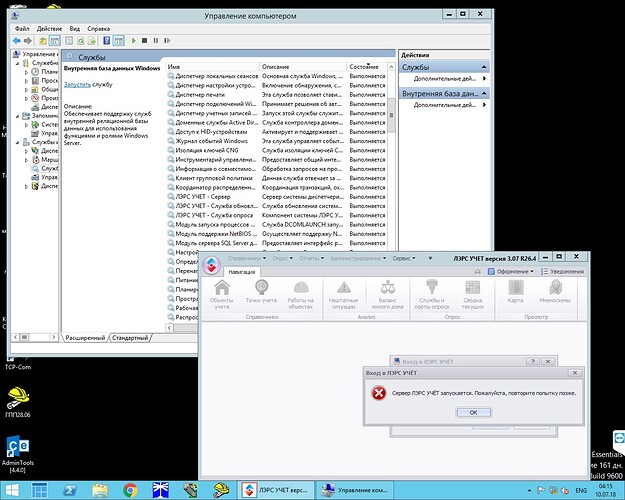Image resolution: width=625 pixels, height=500 pixels.
Task: Select the Журнал событий Windows service
Action: coord(276,141)
